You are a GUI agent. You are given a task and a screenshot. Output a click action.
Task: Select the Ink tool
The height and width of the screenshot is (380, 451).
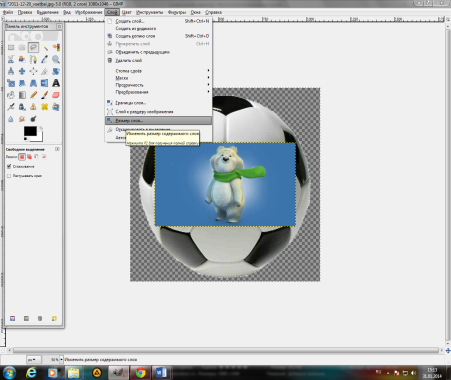click(x=22, y=107)
